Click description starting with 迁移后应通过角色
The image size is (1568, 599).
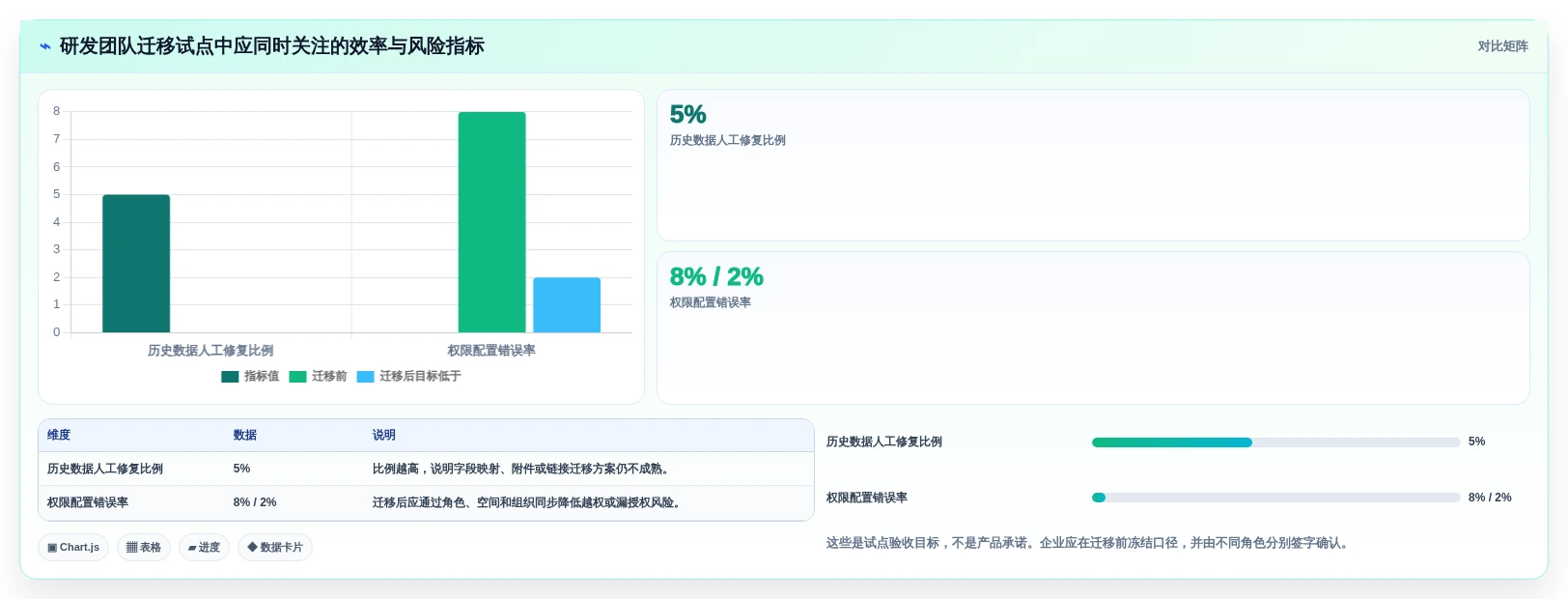click(528, 502)
